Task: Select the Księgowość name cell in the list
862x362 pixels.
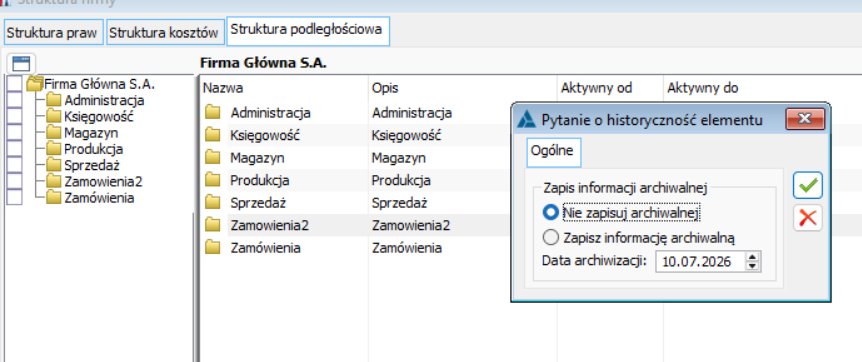Action: pyautogui.click(x=266, y=135)
